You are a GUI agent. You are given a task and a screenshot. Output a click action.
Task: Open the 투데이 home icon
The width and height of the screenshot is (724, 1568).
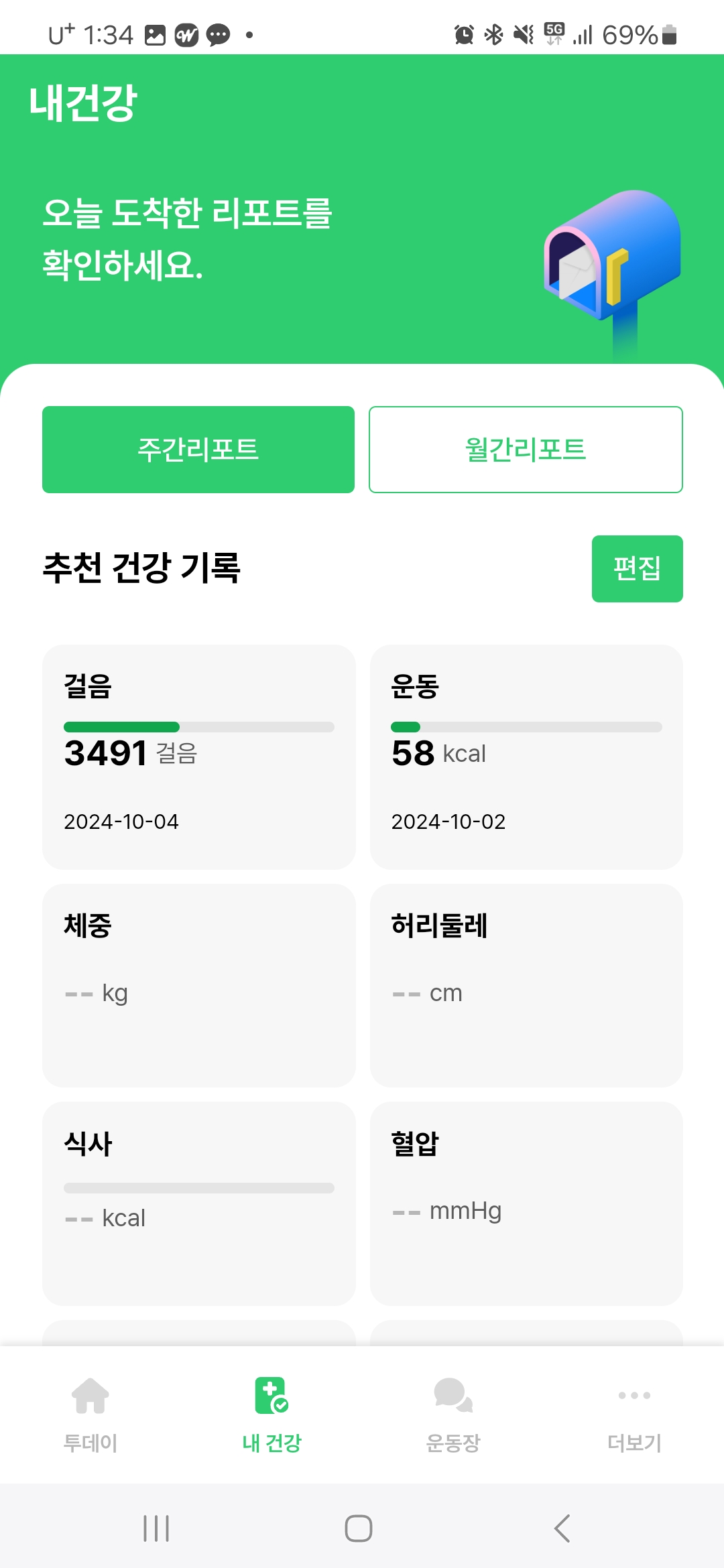[90, 1396]
